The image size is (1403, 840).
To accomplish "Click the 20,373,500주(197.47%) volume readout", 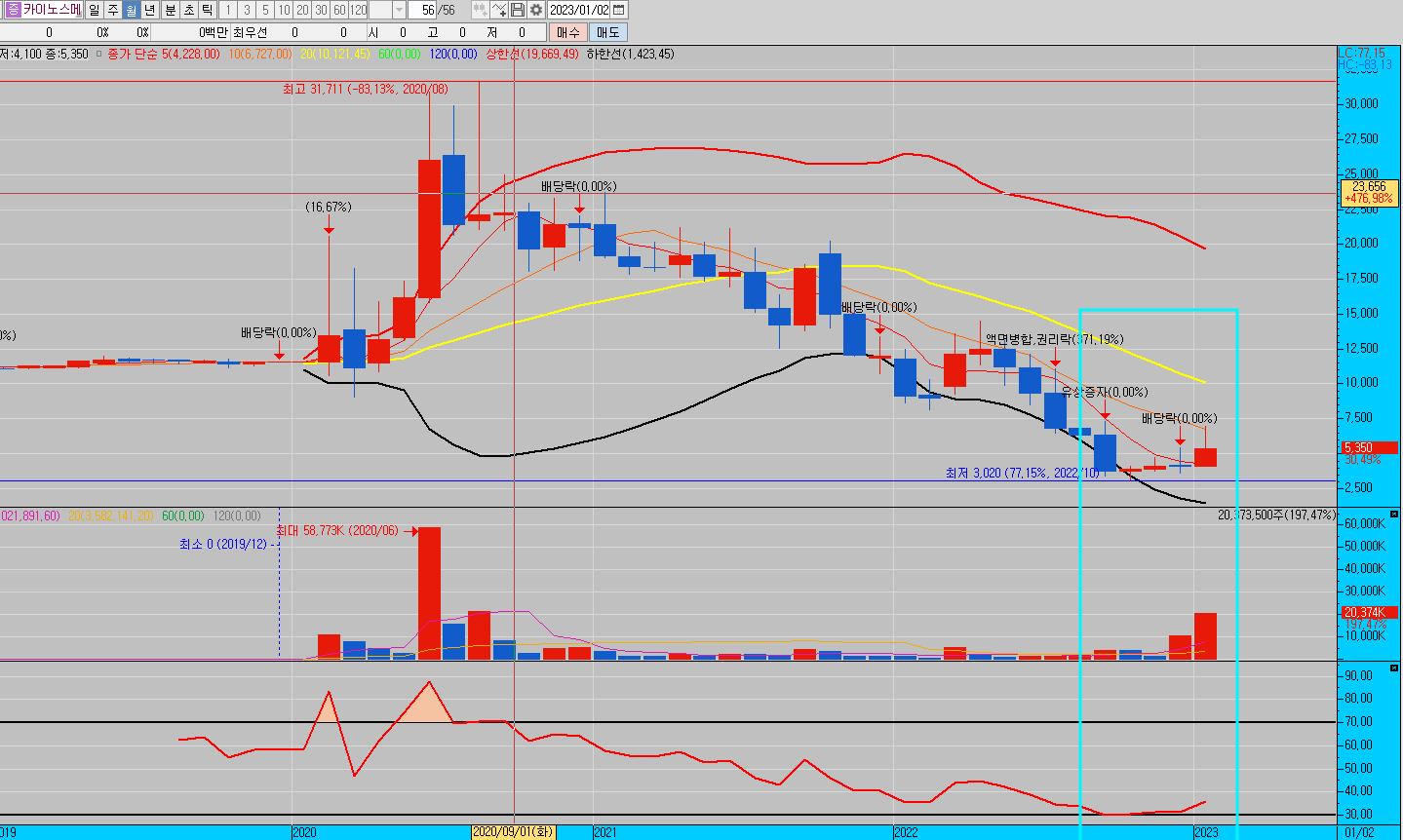I will pyautogui.click(x=1276, y=515).
